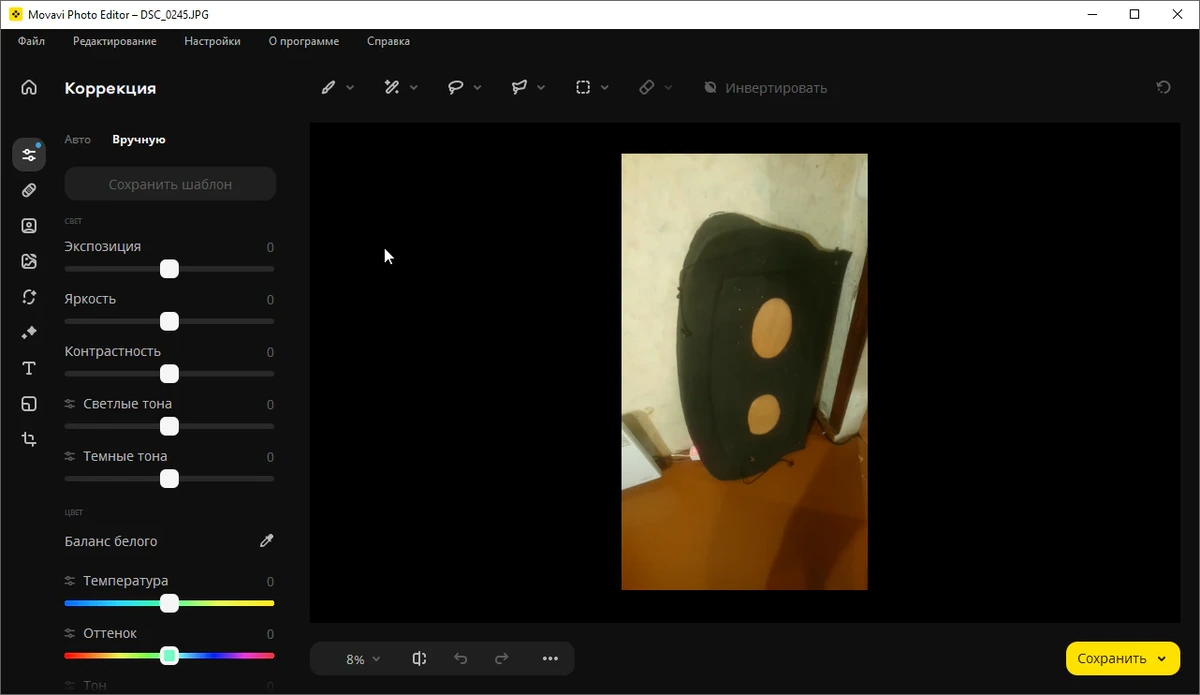This screenshot has height=695, width=1200.
Task: Open the Retouching bandage tool
Action: point(29,190)
